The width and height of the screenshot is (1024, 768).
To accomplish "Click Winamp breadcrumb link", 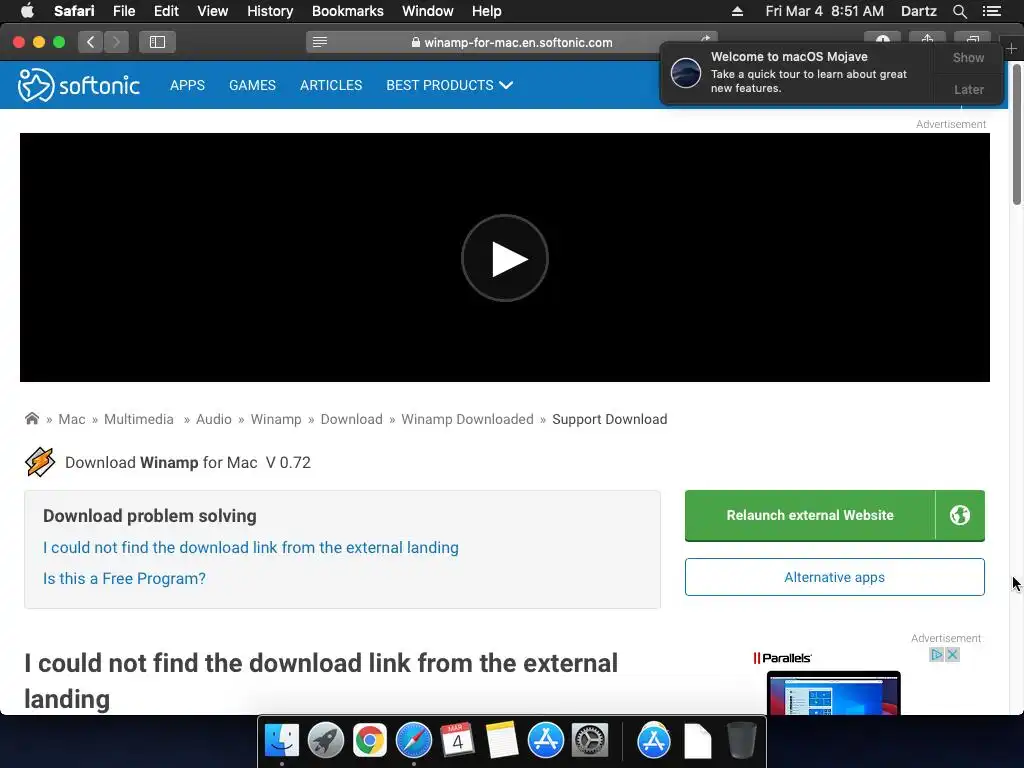I will pos(276,419).
